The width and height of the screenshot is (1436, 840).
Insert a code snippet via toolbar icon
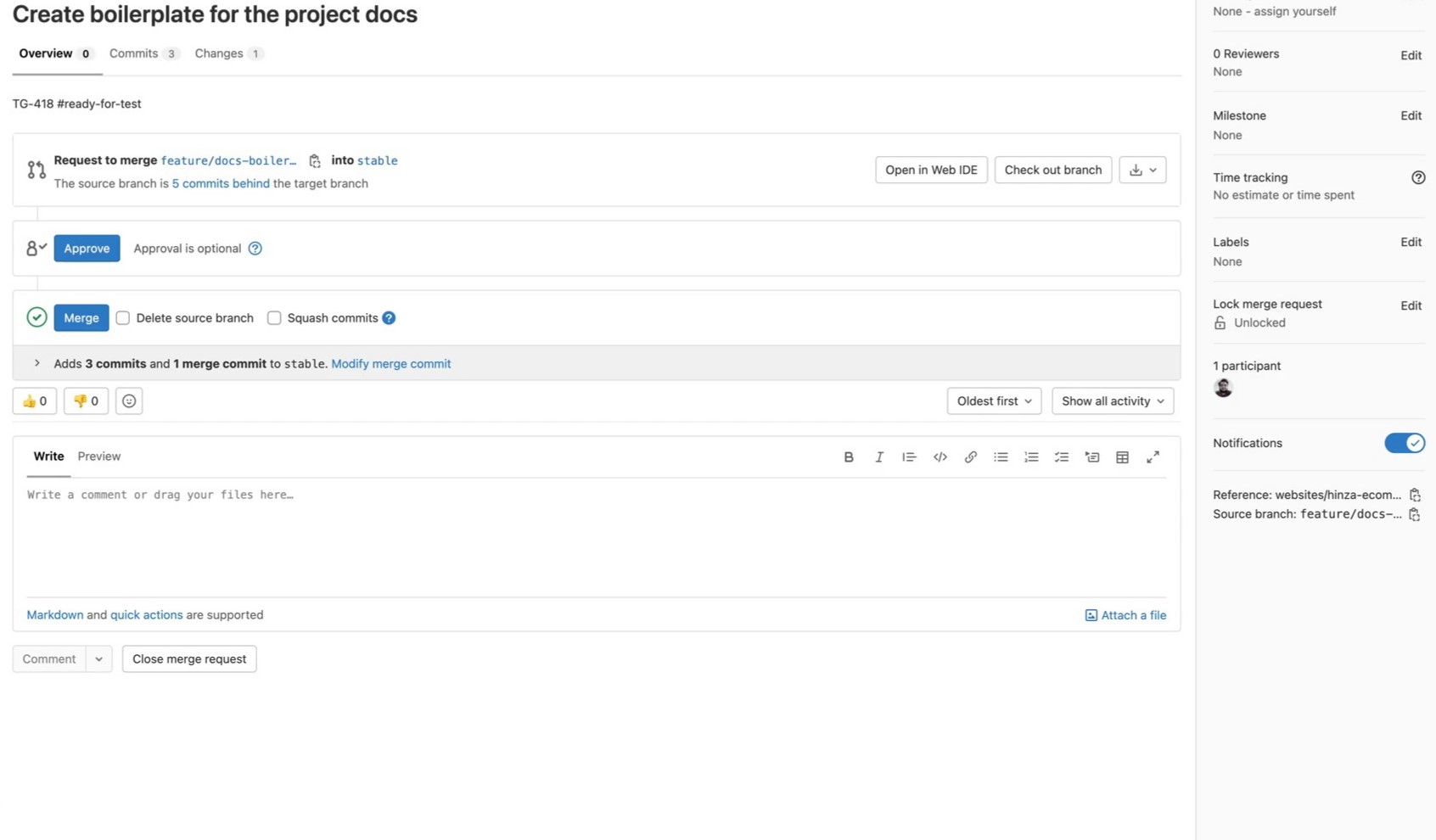coord(940,457)
